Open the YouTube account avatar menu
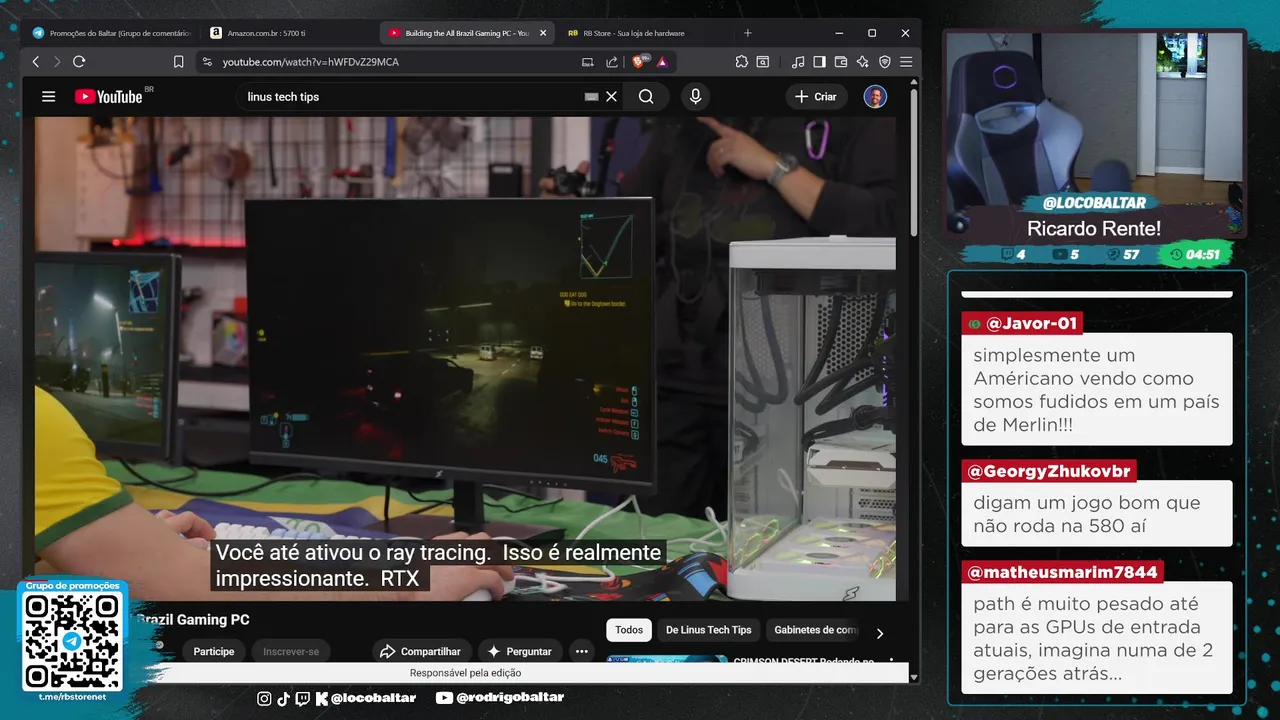 [875, 97]
